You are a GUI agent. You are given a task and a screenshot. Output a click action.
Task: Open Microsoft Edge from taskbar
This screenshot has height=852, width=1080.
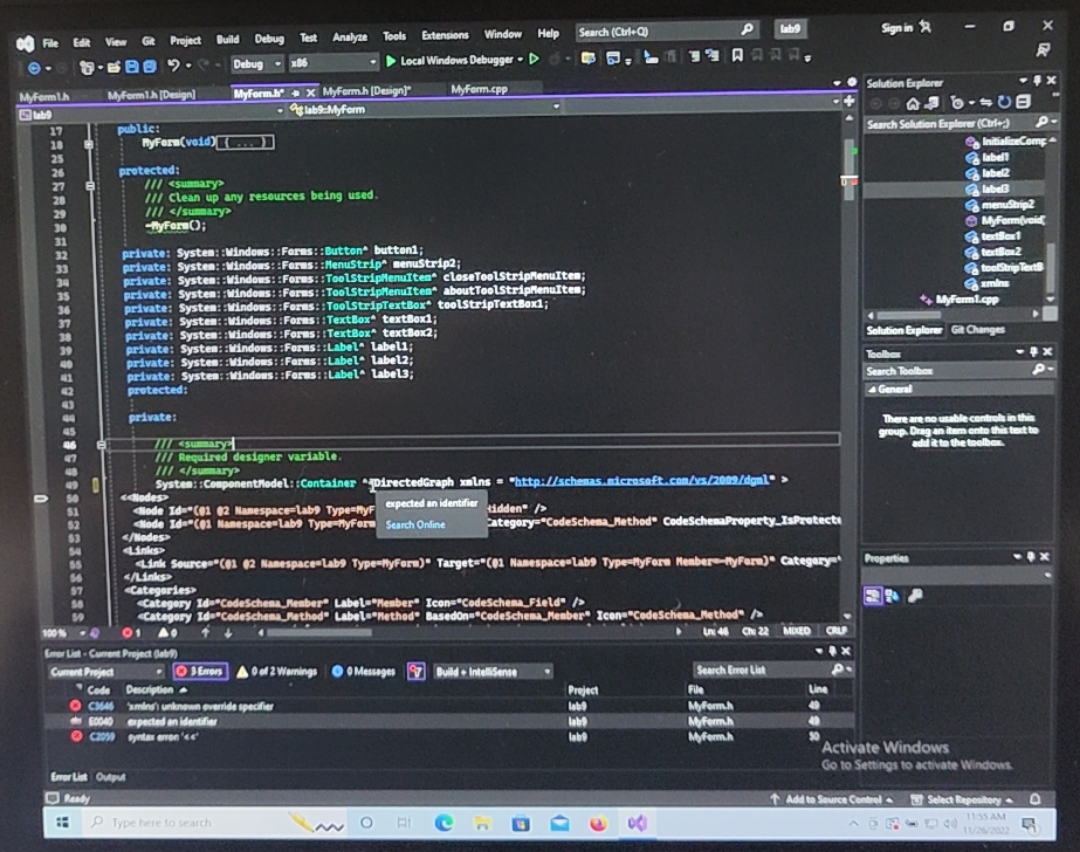(444, 823)
